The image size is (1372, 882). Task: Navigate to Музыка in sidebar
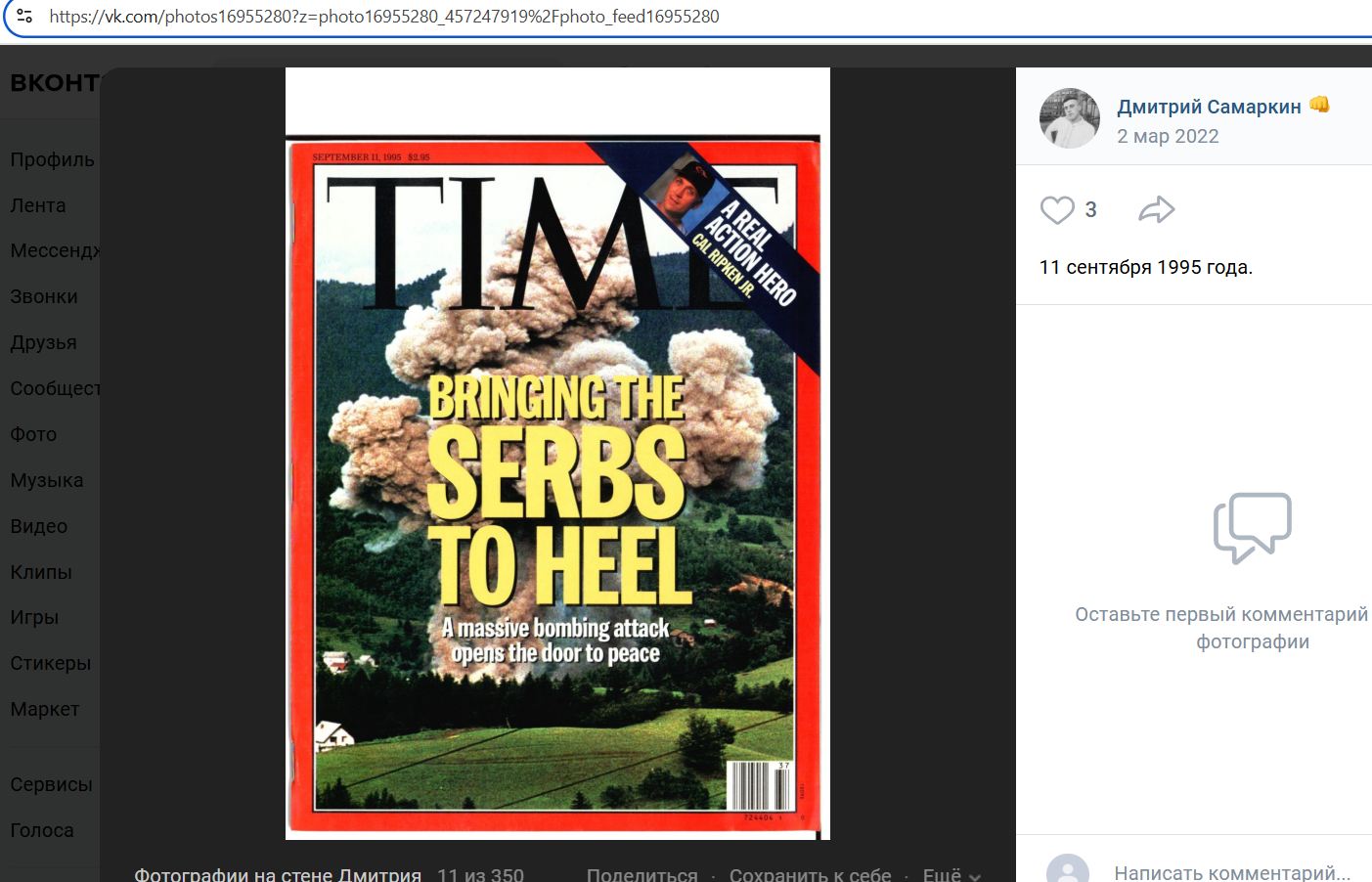(x=46, y=480)
